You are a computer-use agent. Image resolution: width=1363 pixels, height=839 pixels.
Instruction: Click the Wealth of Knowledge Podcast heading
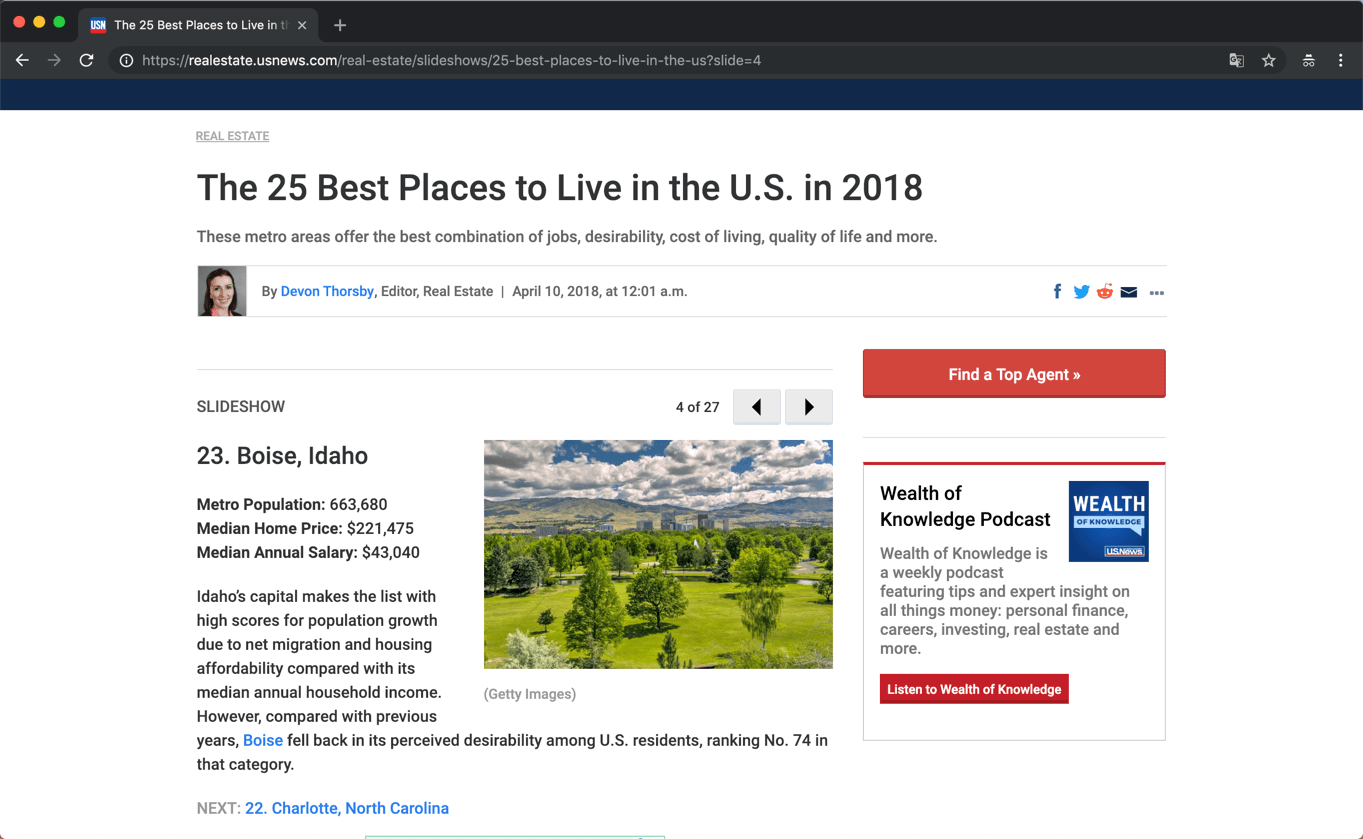[x=965, y=506]
